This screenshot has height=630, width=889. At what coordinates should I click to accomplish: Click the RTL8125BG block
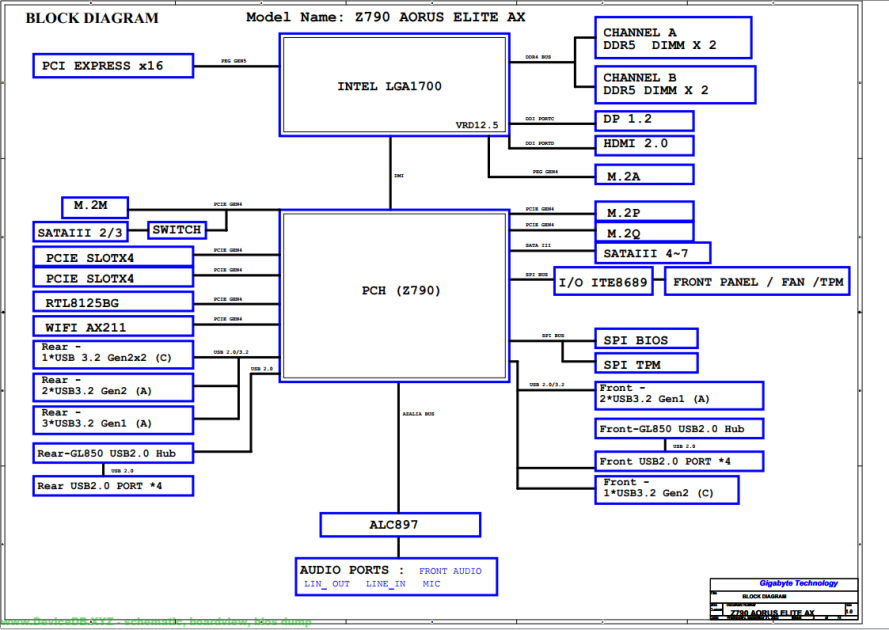(x=113, y=302)
